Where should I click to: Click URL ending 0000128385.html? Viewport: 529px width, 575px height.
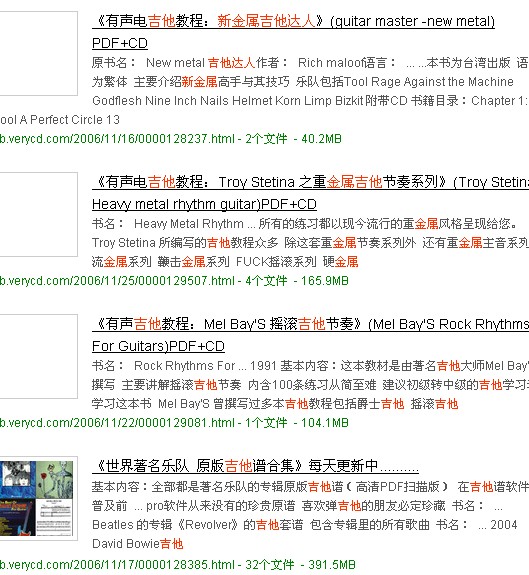click(117, 565)
